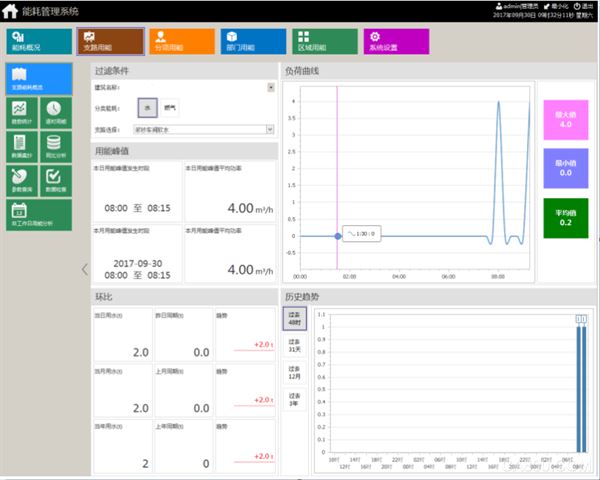Screen dimensions: 600x480
Task: Open the green checkmark-box icon sidebar tile
Action: tap(56, 181)
